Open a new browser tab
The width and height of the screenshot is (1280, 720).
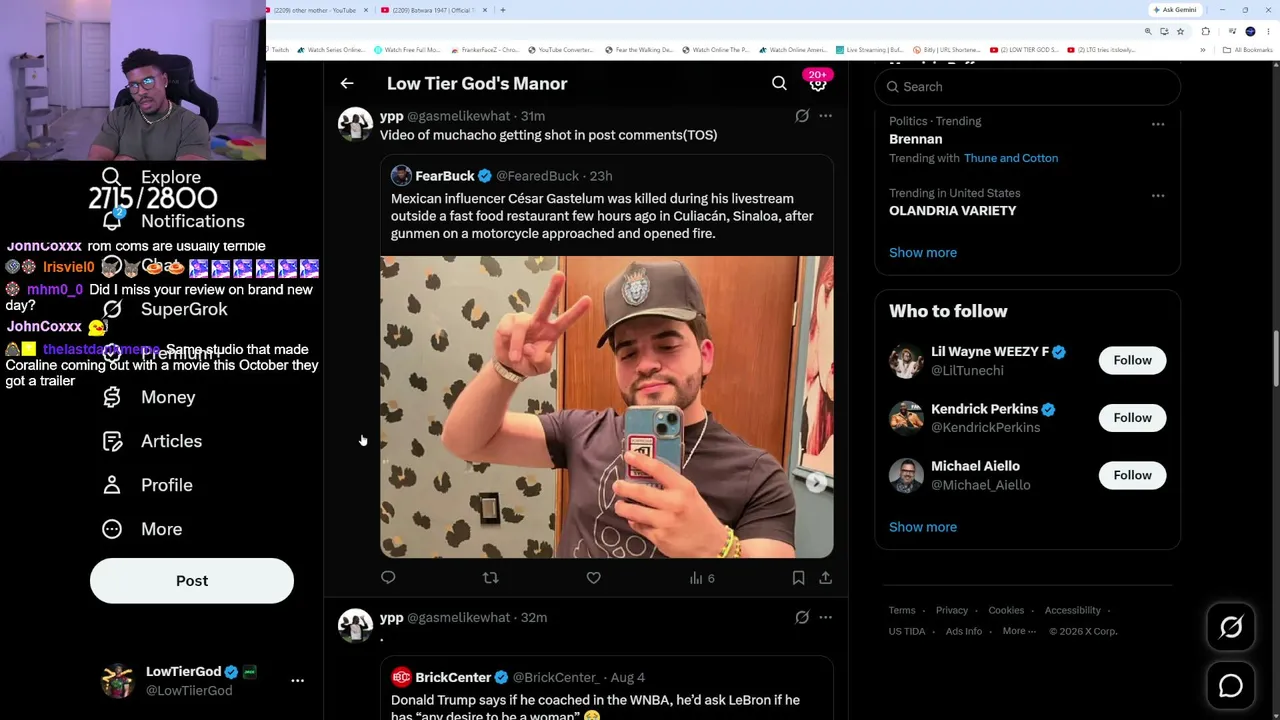tap(503, 10)
